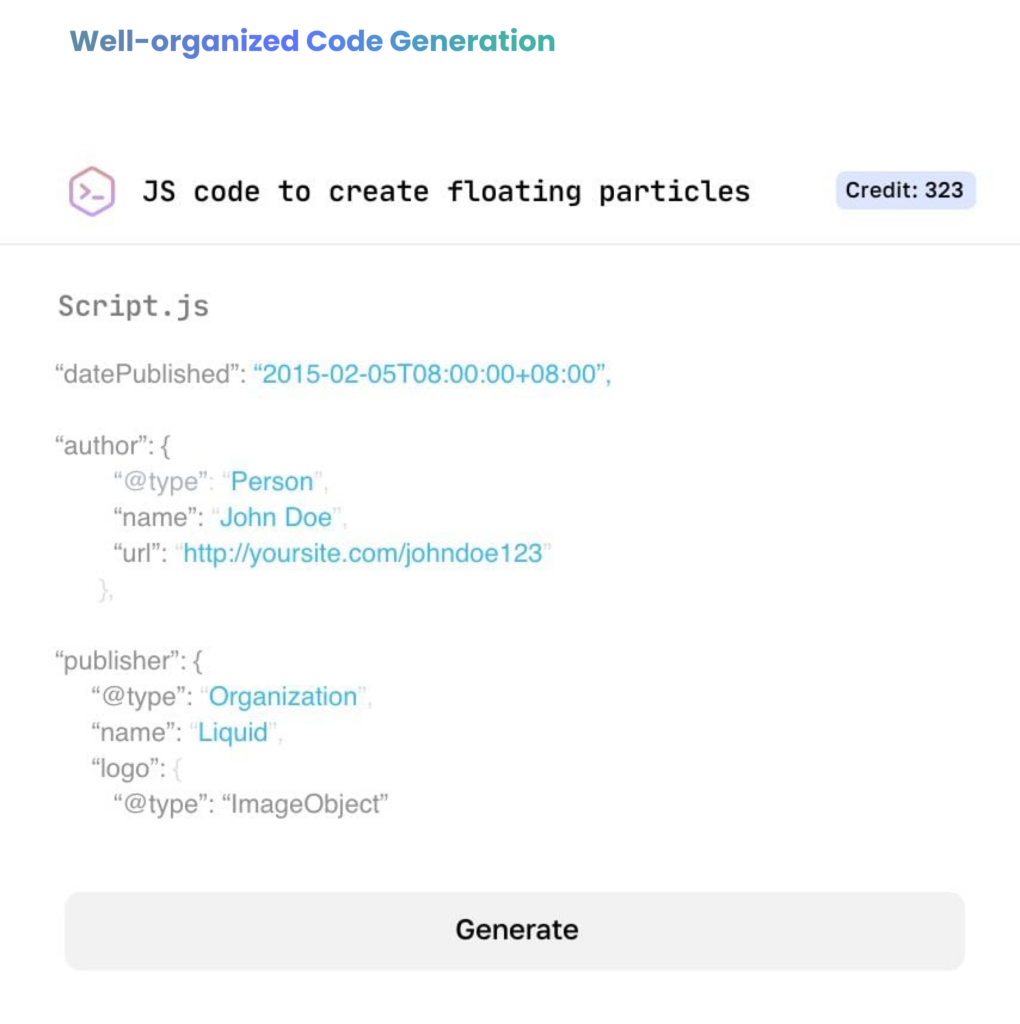Click the 'Well-organized Code Generation' heading

tap(312, 42)
